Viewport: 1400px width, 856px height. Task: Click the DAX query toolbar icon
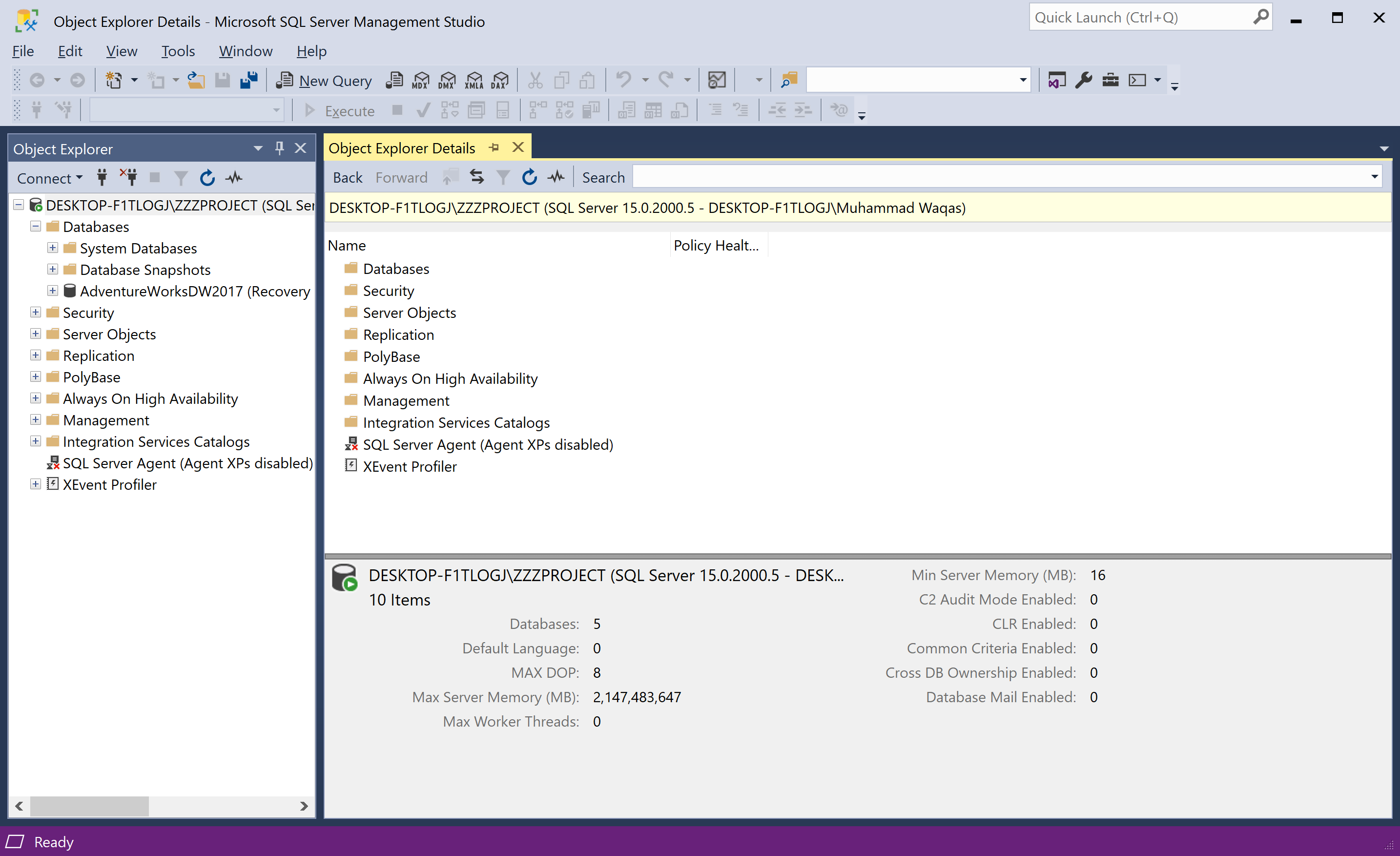click(500, 80)
